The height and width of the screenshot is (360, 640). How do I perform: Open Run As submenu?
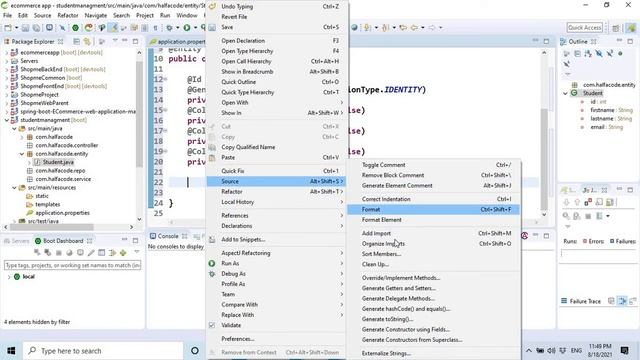tap(276, 263)
